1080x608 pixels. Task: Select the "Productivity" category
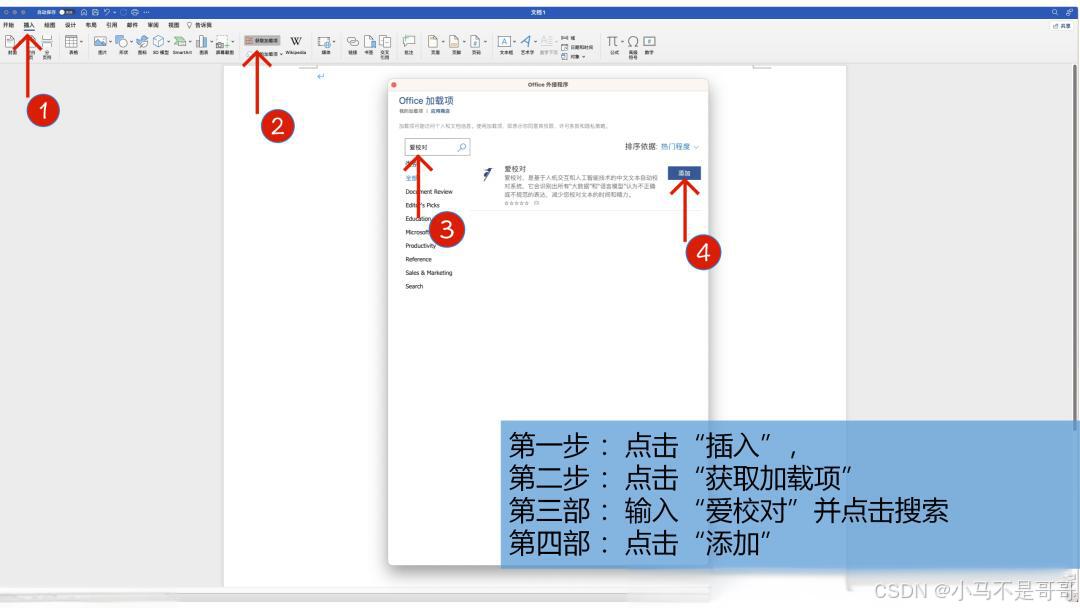(420, 246)
